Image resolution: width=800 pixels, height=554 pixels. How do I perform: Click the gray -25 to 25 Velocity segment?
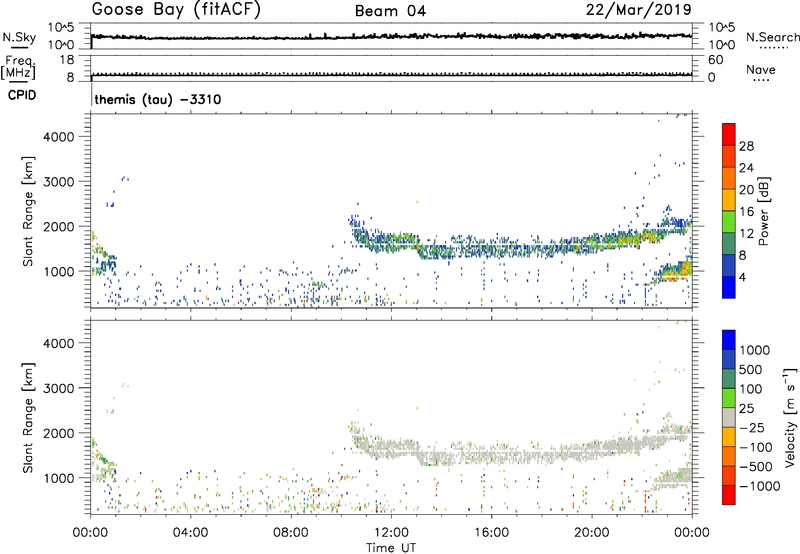point(729,417)
